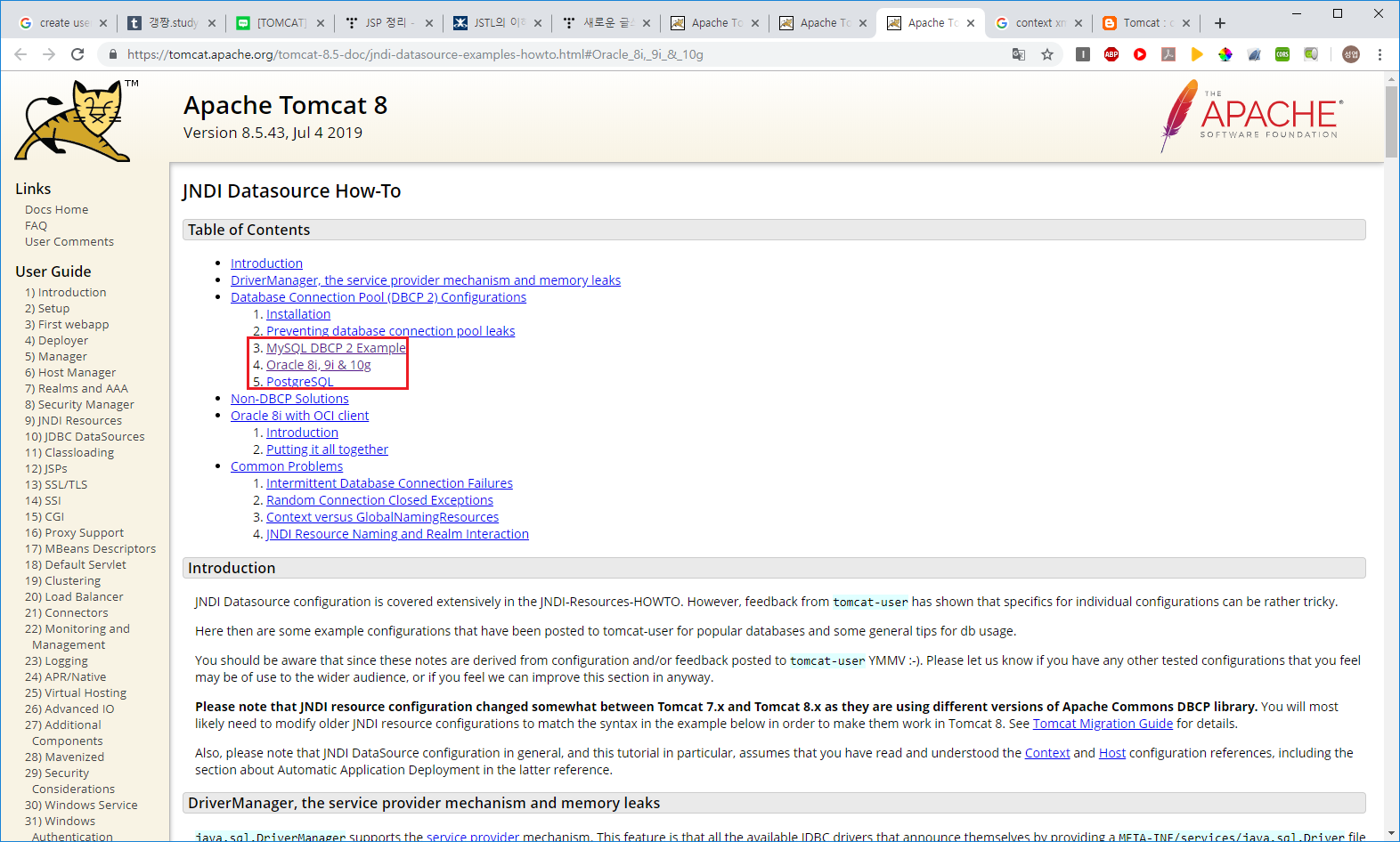This screenshot has height=842, width=1400.
Task: Open 'Putting it all together' link
Action: coord(328,449)
